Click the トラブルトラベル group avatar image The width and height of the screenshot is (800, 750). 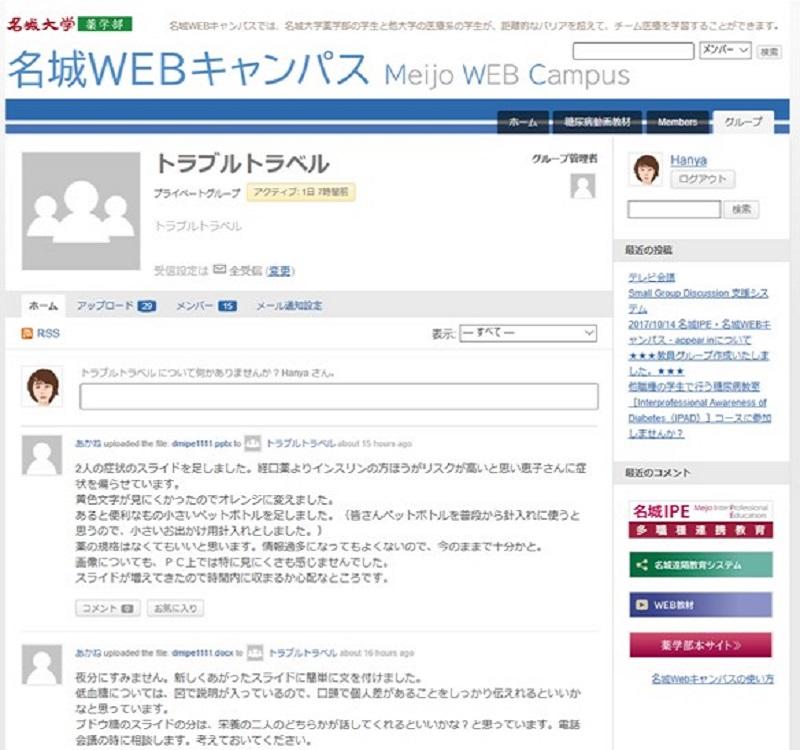(81, 211)
